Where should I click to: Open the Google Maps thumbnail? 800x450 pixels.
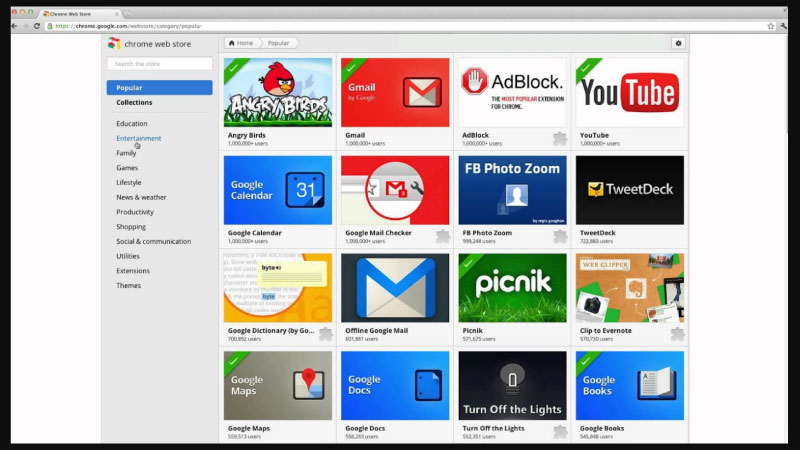click(x=278, y=386)
